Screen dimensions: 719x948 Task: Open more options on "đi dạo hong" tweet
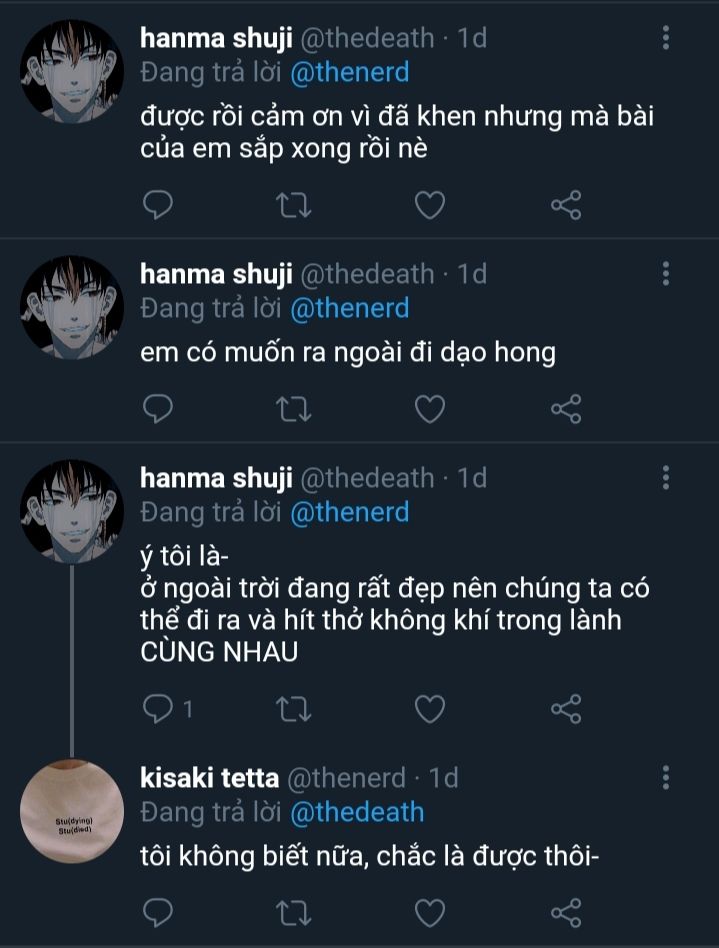coord(666,274)
